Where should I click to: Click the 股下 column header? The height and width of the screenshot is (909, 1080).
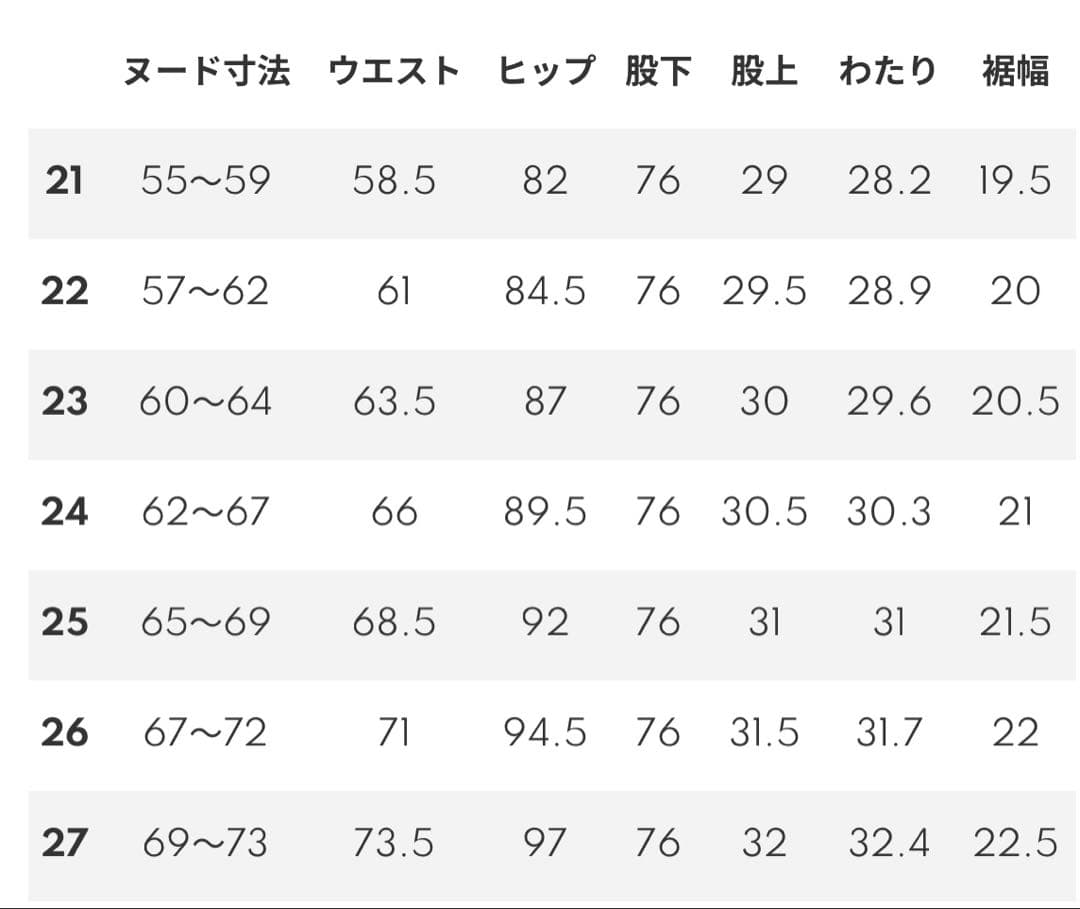[658, 72]
